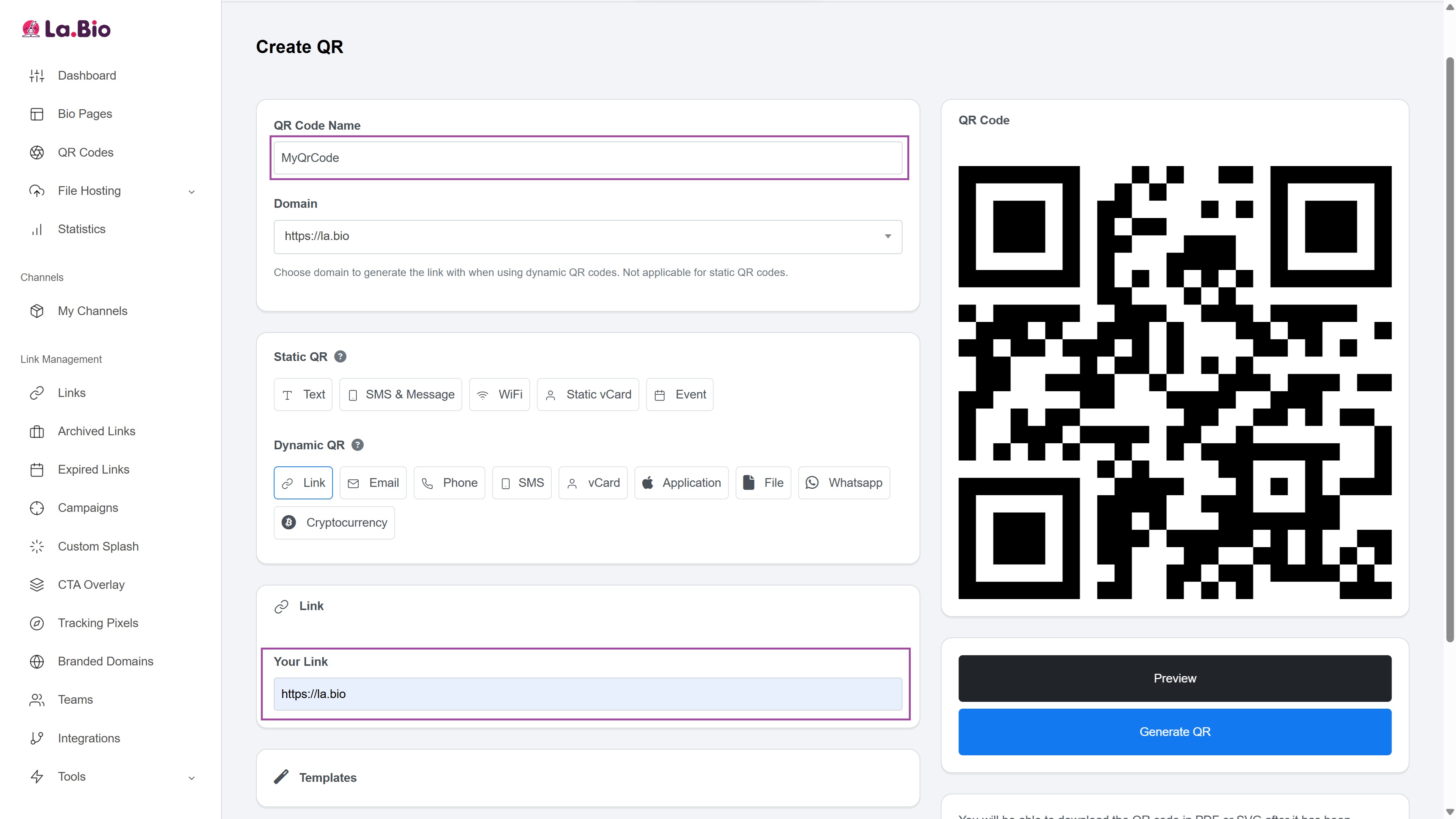Click the Branded Domains globe icon
Screen dimensions: 1456x819
pos(37,661)
